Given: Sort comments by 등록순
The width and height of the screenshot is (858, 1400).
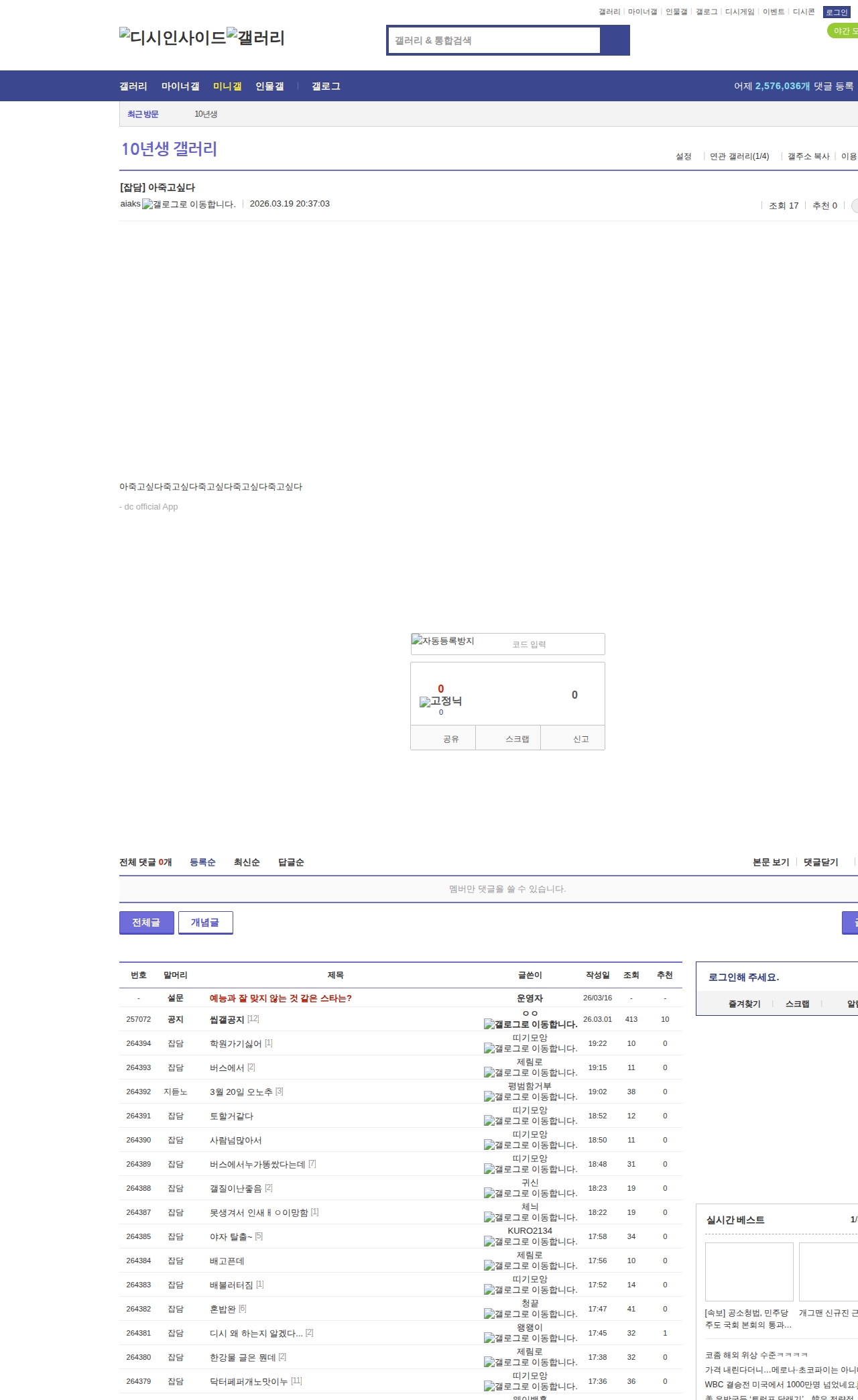Looking at the screenshot, I should [202, 862].
